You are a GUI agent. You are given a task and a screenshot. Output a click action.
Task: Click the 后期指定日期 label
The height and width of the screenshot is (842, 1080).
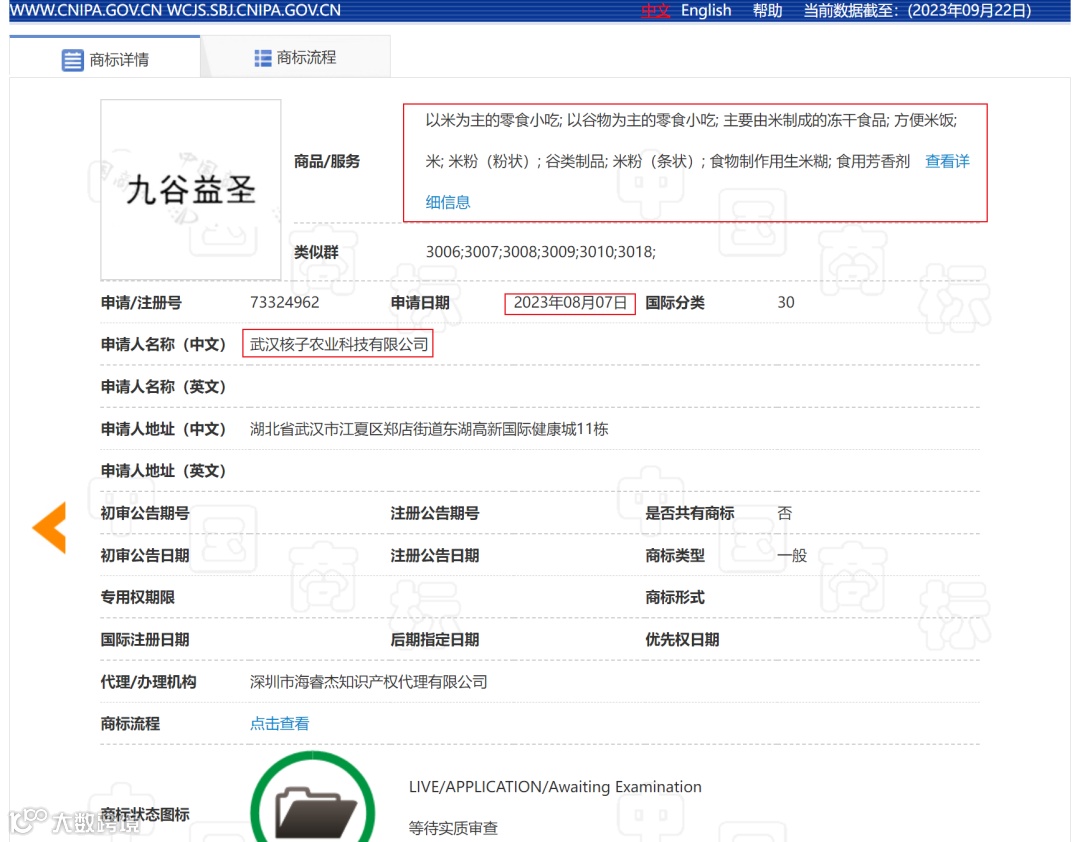(435, 639)
